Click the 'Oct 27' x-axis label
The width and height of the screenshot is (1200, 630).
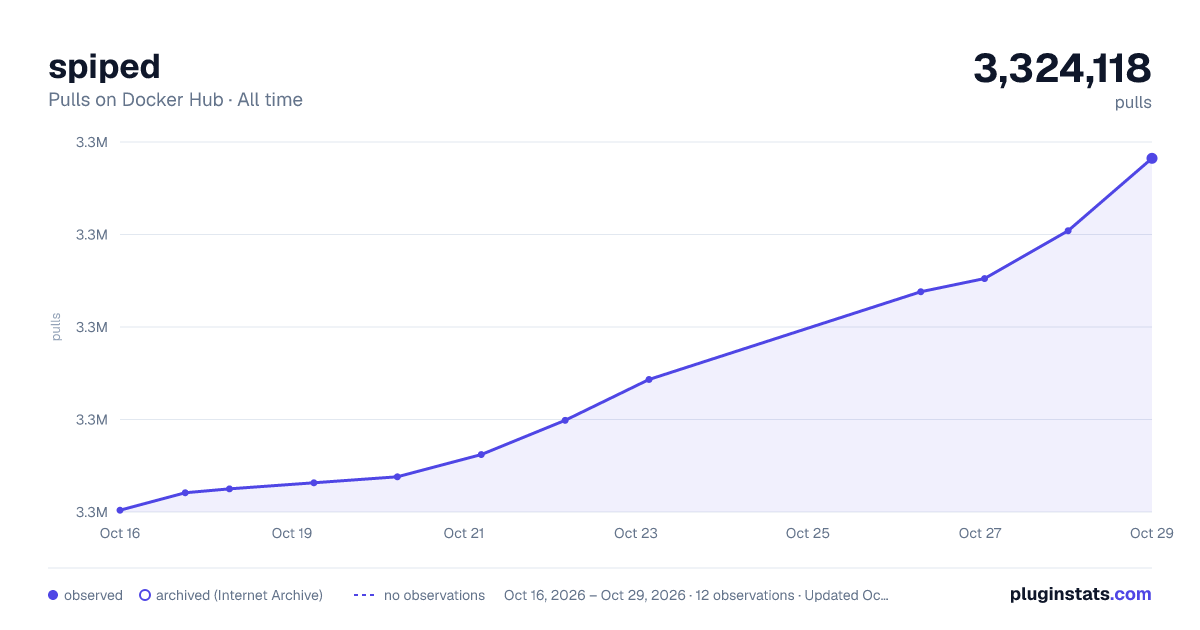coord(980,533)
